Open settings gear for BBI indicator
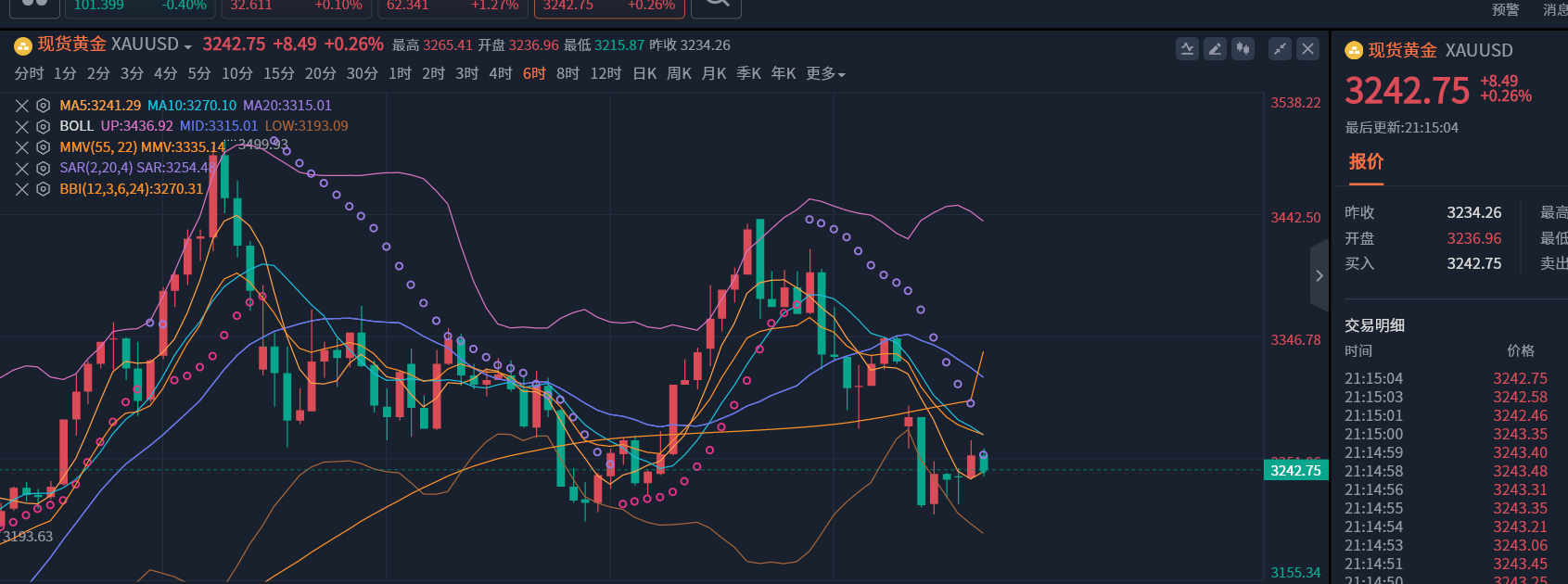This screenshot has height=584, width=1568. click(43, 189)
